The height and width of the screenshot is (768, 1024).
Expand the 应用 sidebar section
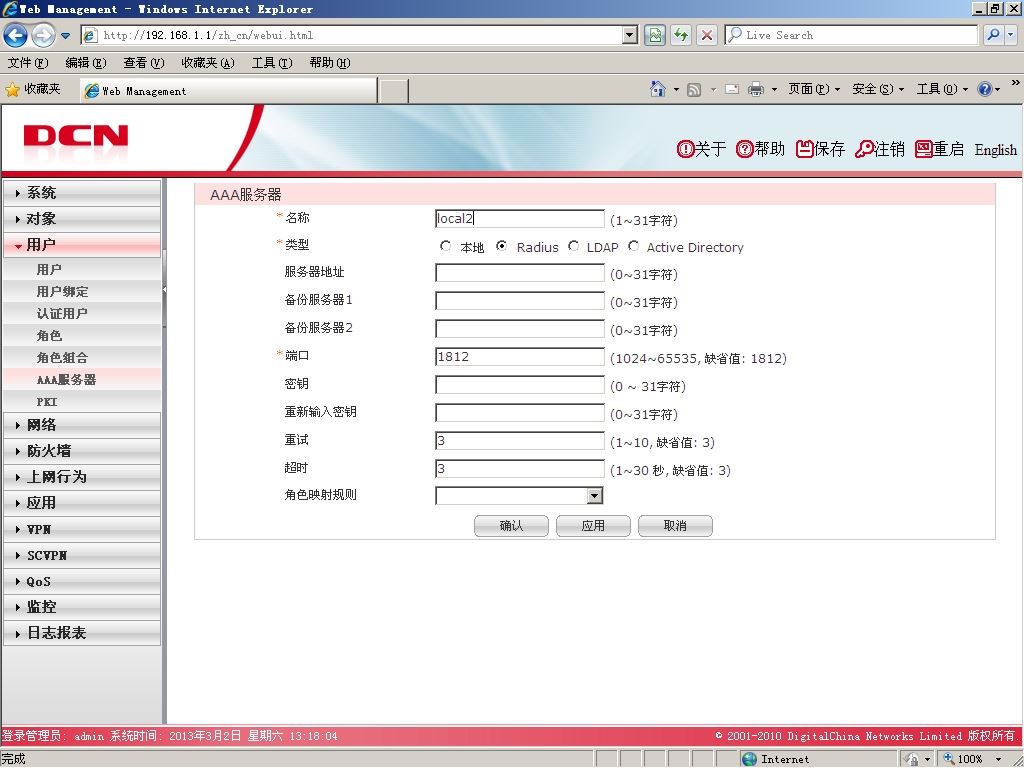click(82, 504)
